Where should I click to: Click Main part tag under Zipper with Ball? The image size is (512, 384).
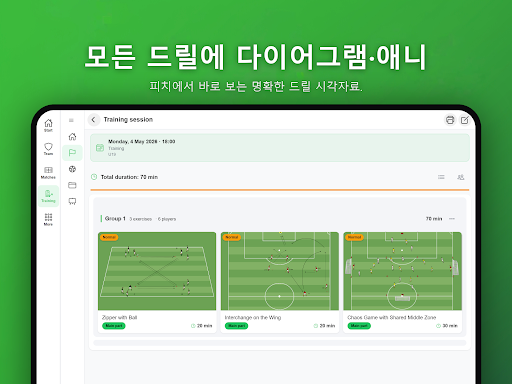click(114, 326)
